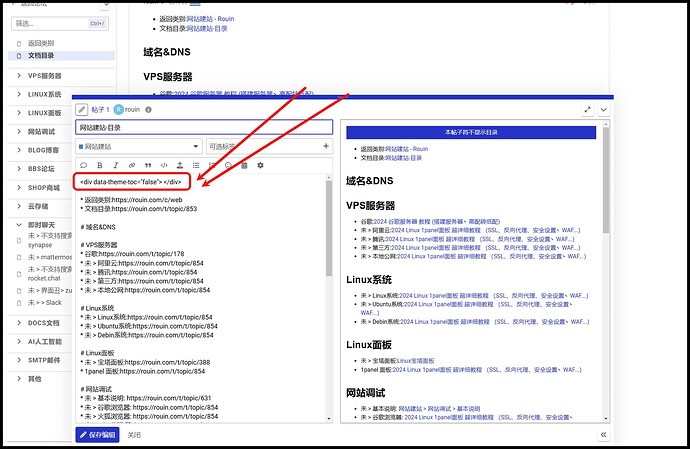Screen dimensions: 690x449
Task: Click the info icon next to rouin
Action: tap(148, 110)
